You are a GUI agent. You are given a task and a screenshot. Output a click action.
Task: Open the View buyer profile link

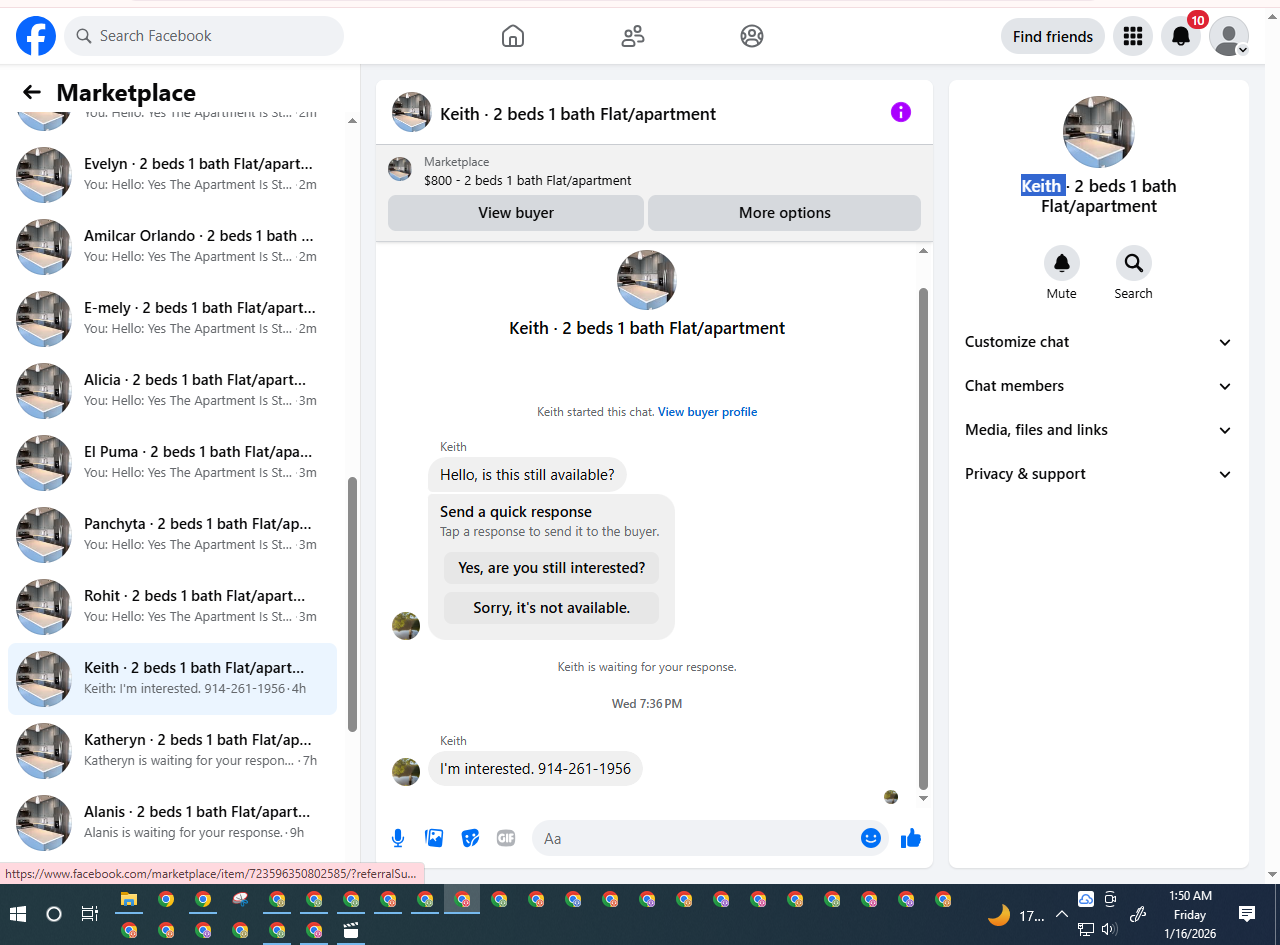(707, 412)
